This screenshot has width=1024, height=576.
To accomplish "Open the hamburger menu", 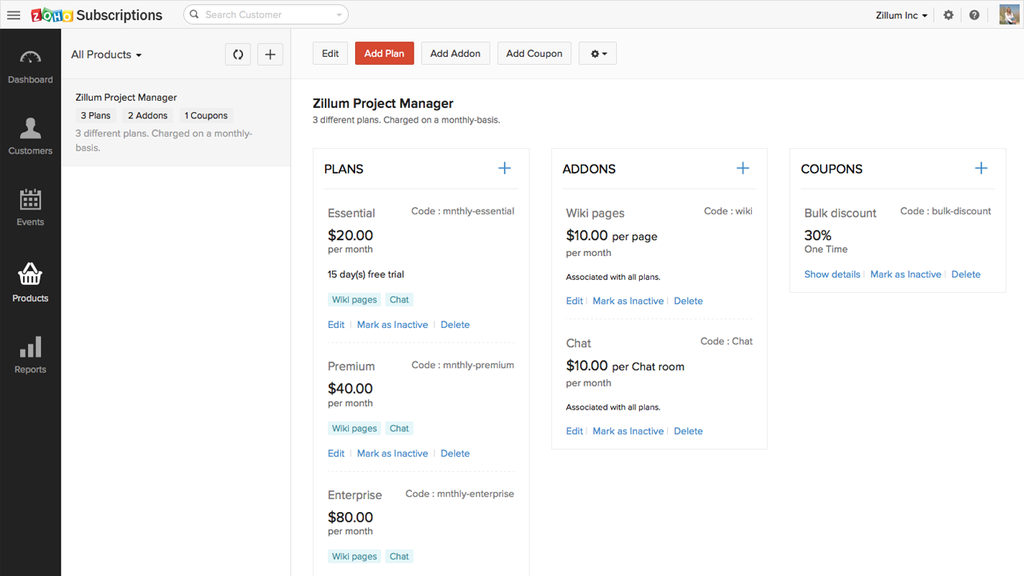I will point(13,15).
